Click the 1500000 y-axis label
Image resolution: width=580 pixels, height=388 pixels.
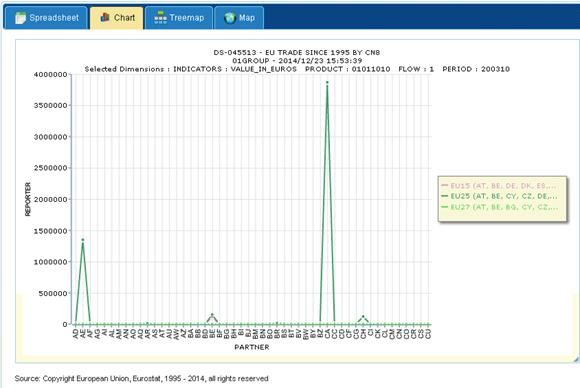[51, 231]
